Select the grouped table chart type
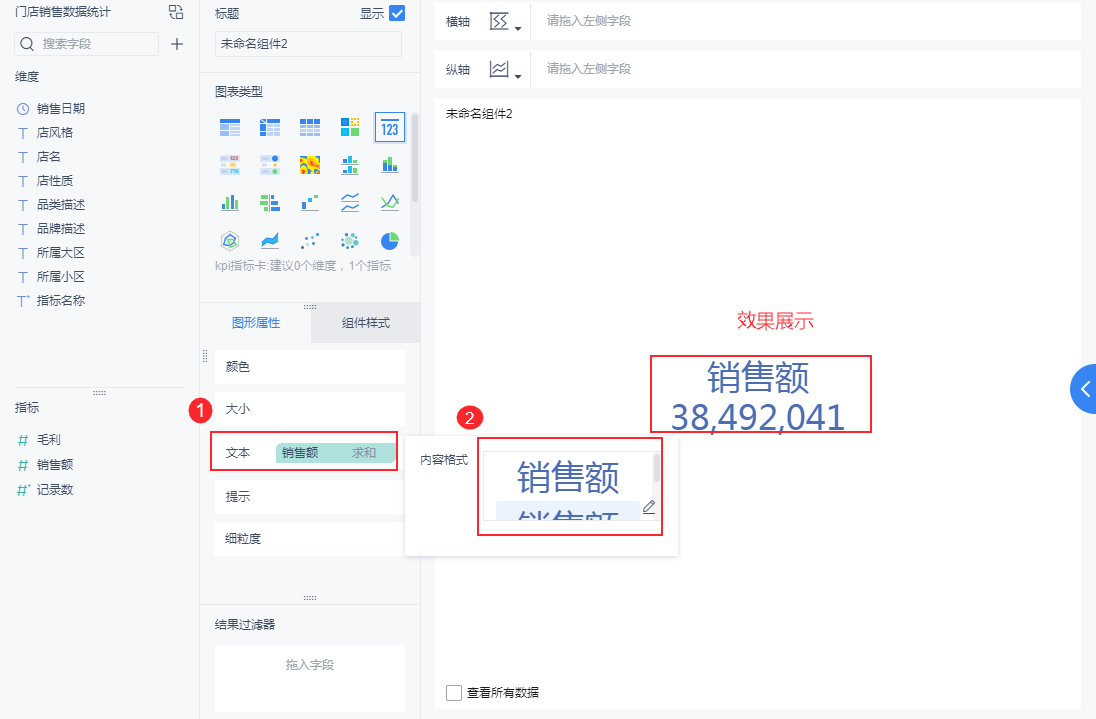Image resolution: width=1096 pixels, height=719 pixels. point(230,127)
